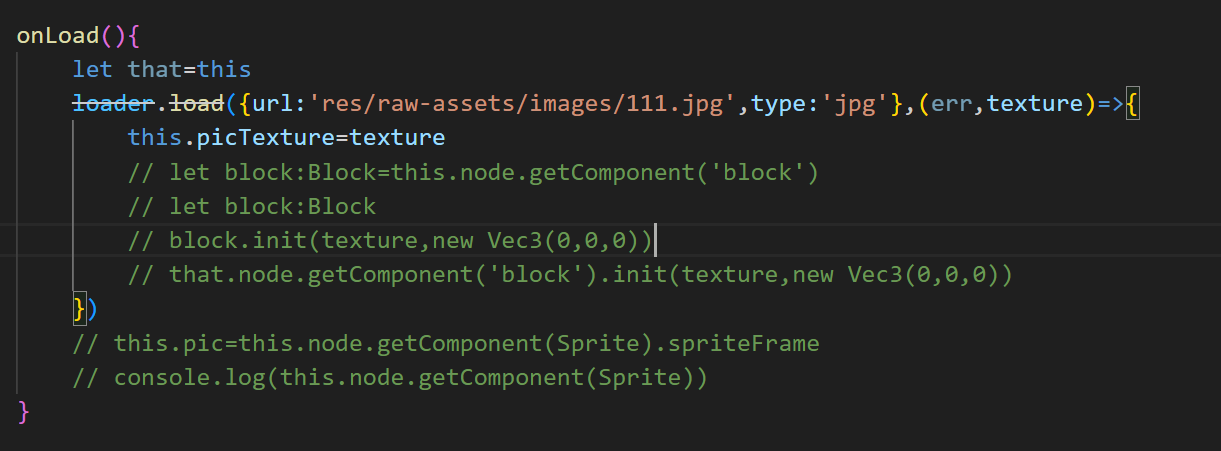Click the 'type' property key
Screen dimensions: 1221x451
(x=778, y=102)
